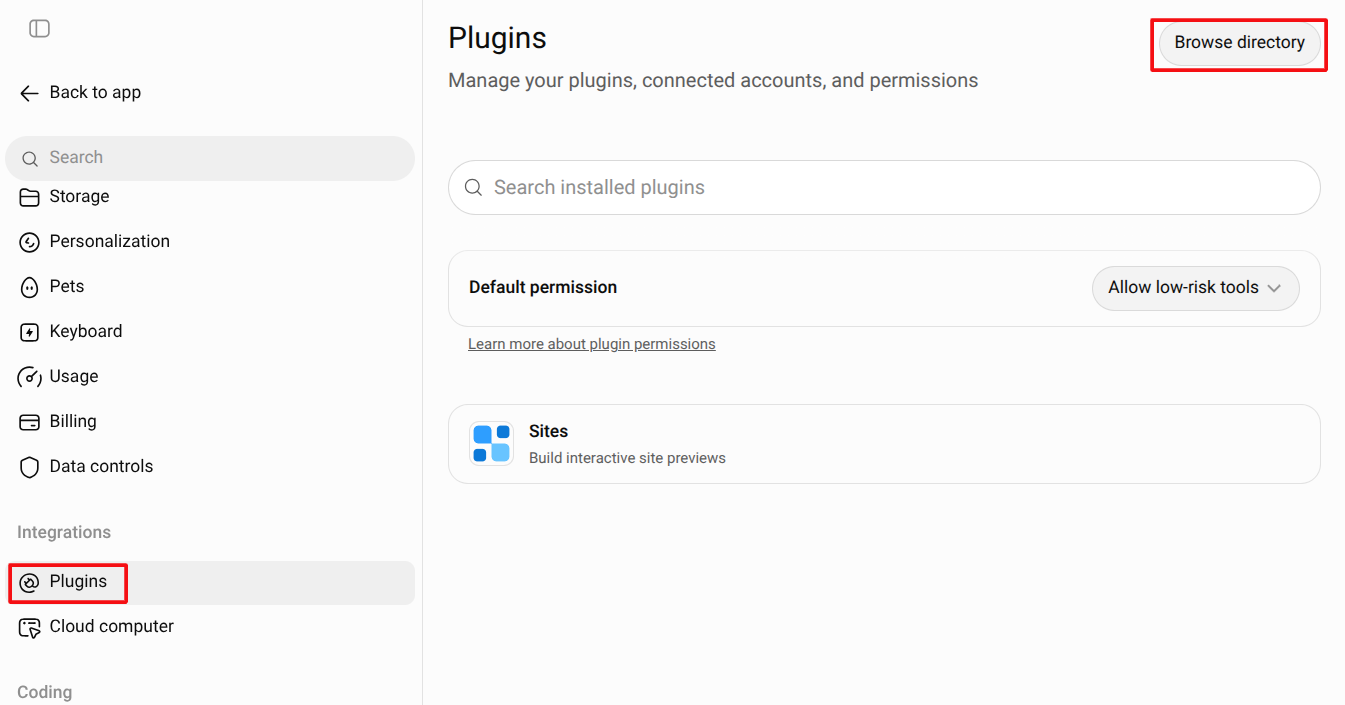
Task: Toggle the sidebar panel icon
Action: [40, 28]
